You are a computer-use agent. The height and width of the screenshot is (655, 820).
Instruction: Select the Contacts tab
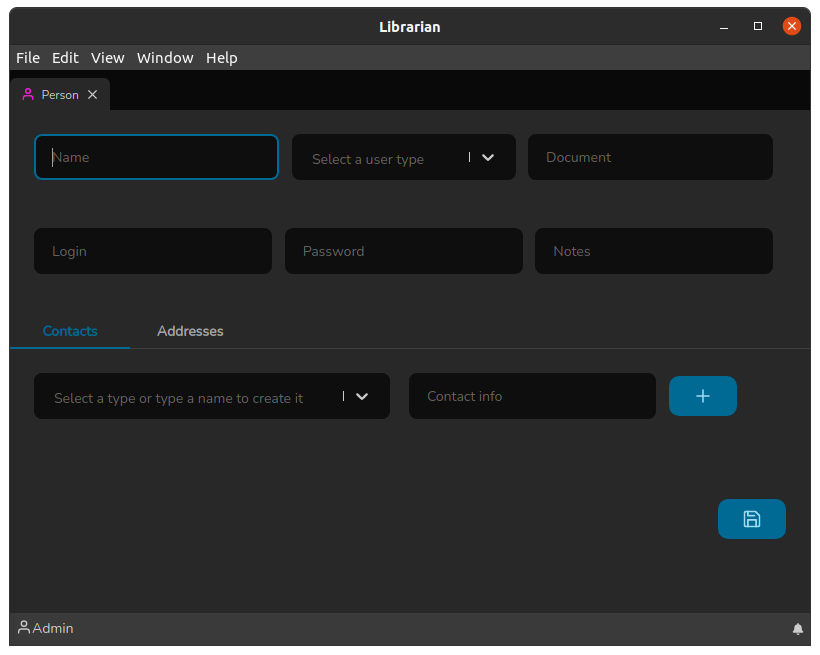(70, 330)
